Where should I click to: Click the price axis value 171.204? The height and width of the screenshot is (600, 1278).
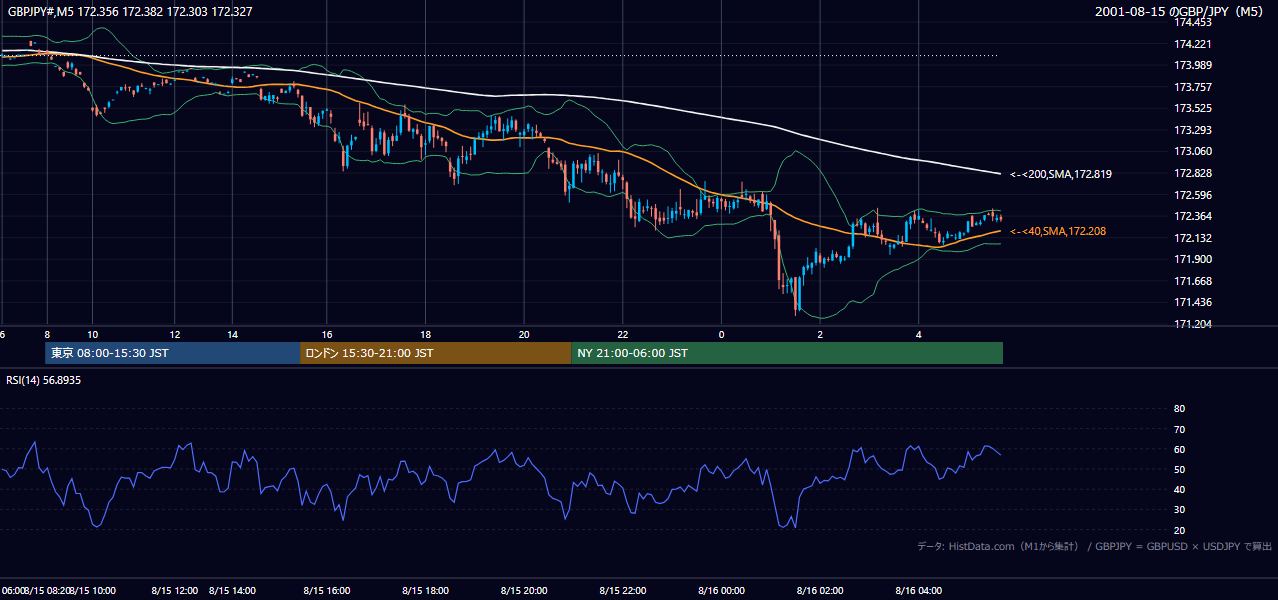click(x=1193, y=324)
